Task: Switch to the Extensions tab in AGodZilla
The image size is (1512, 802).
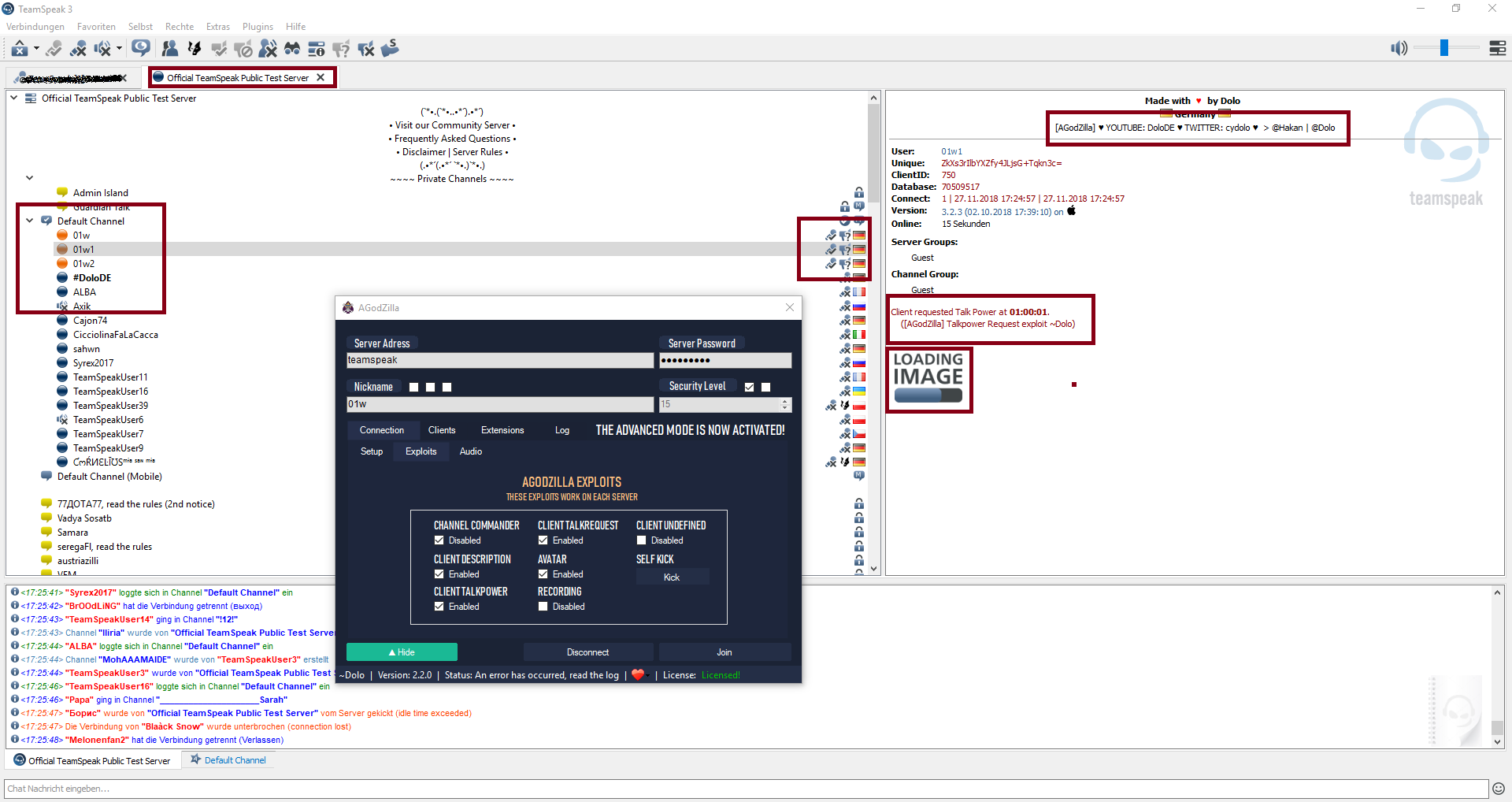Action: (502, 430)
